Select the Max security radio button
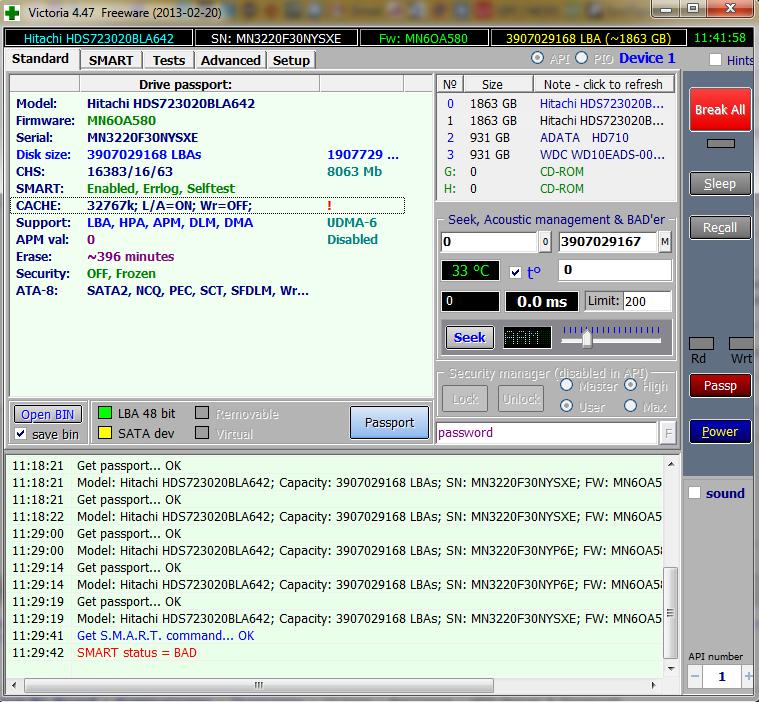This screenshot has height=702, width=759. pos(630,406)
